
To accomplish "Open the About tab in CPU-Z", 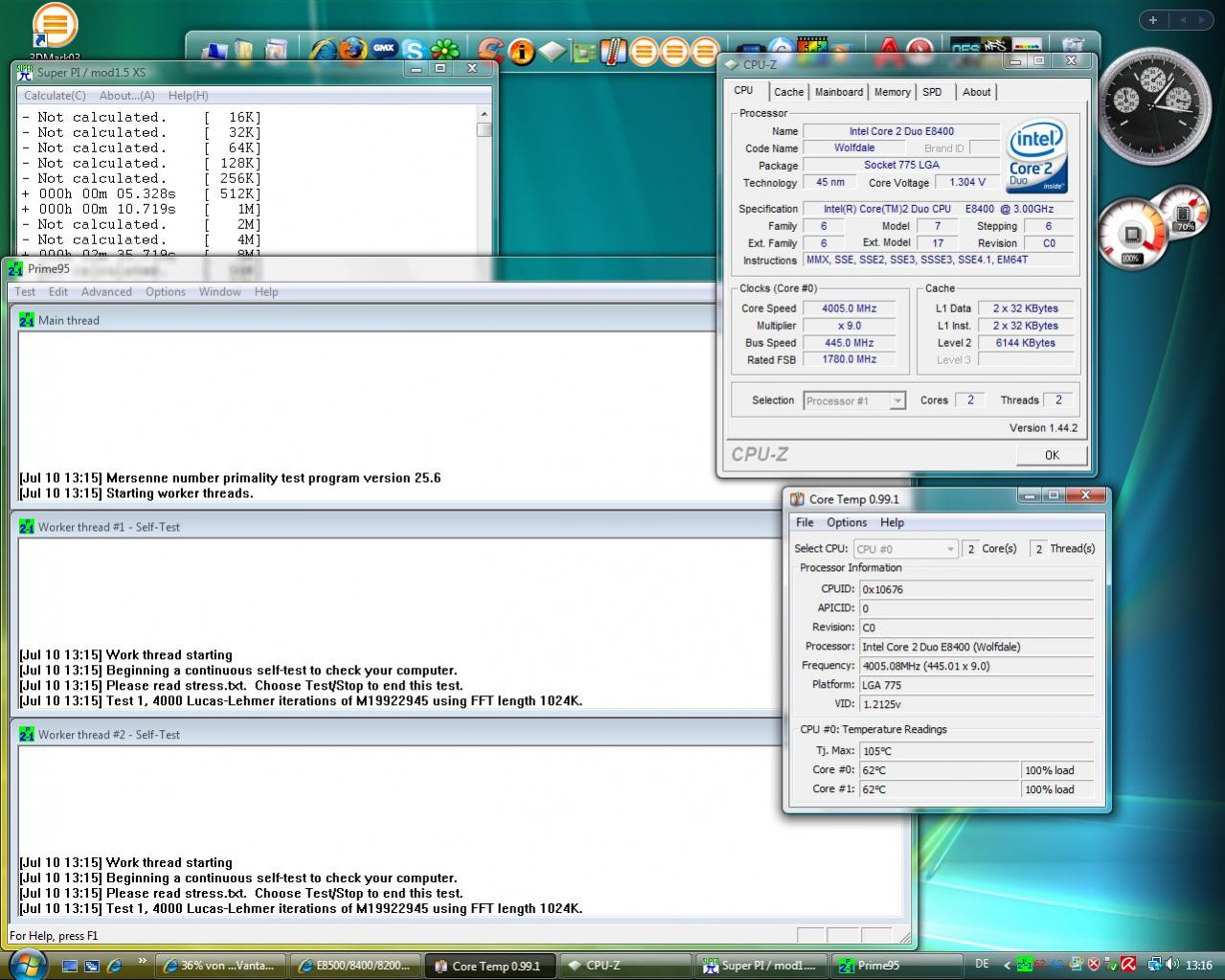I will 976,92.
